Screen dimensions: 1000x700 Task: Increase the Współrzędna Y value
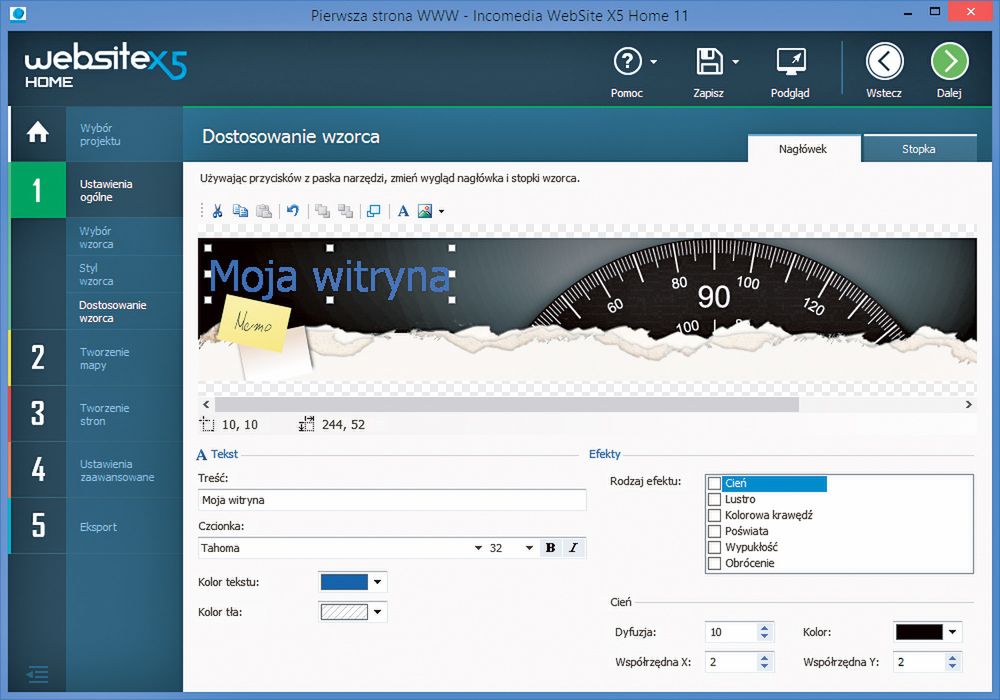click(952, 657)
